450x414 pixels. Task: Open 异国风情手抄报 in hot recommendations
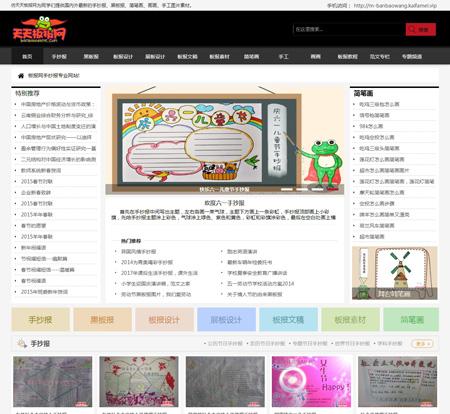138,252
